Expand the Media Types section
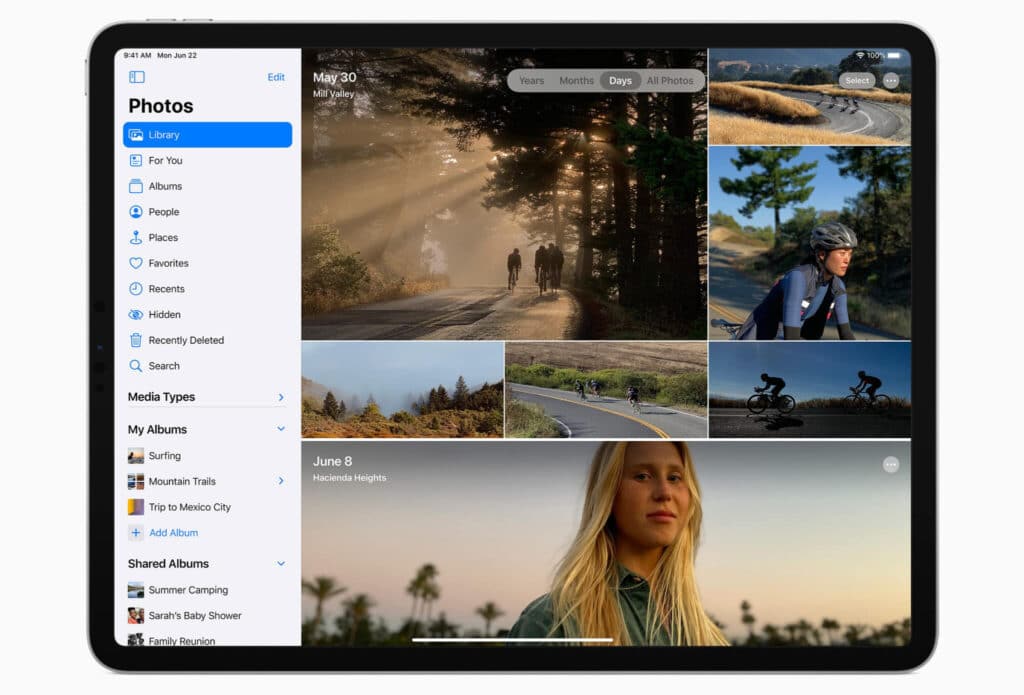1024x695 pixels. tap(281, 397)
